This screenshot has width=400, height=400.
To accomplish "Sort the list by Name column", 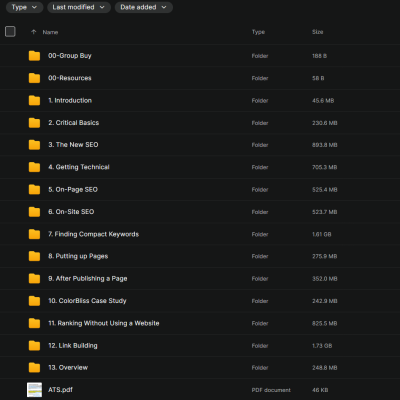I will coord(50,32).
